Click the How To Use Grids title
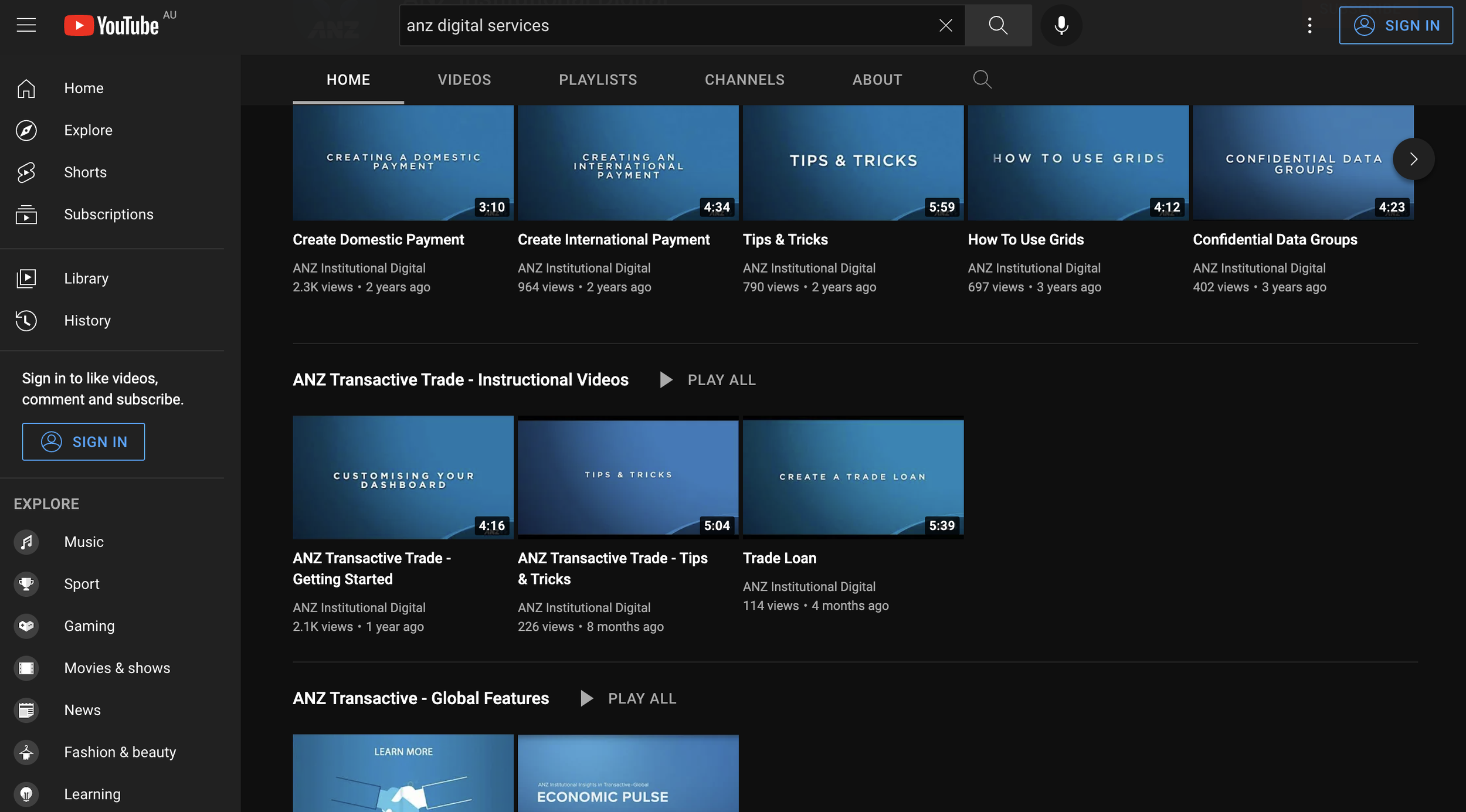Viewport: 1466px width, 812px height. [x=1026, y=240]
